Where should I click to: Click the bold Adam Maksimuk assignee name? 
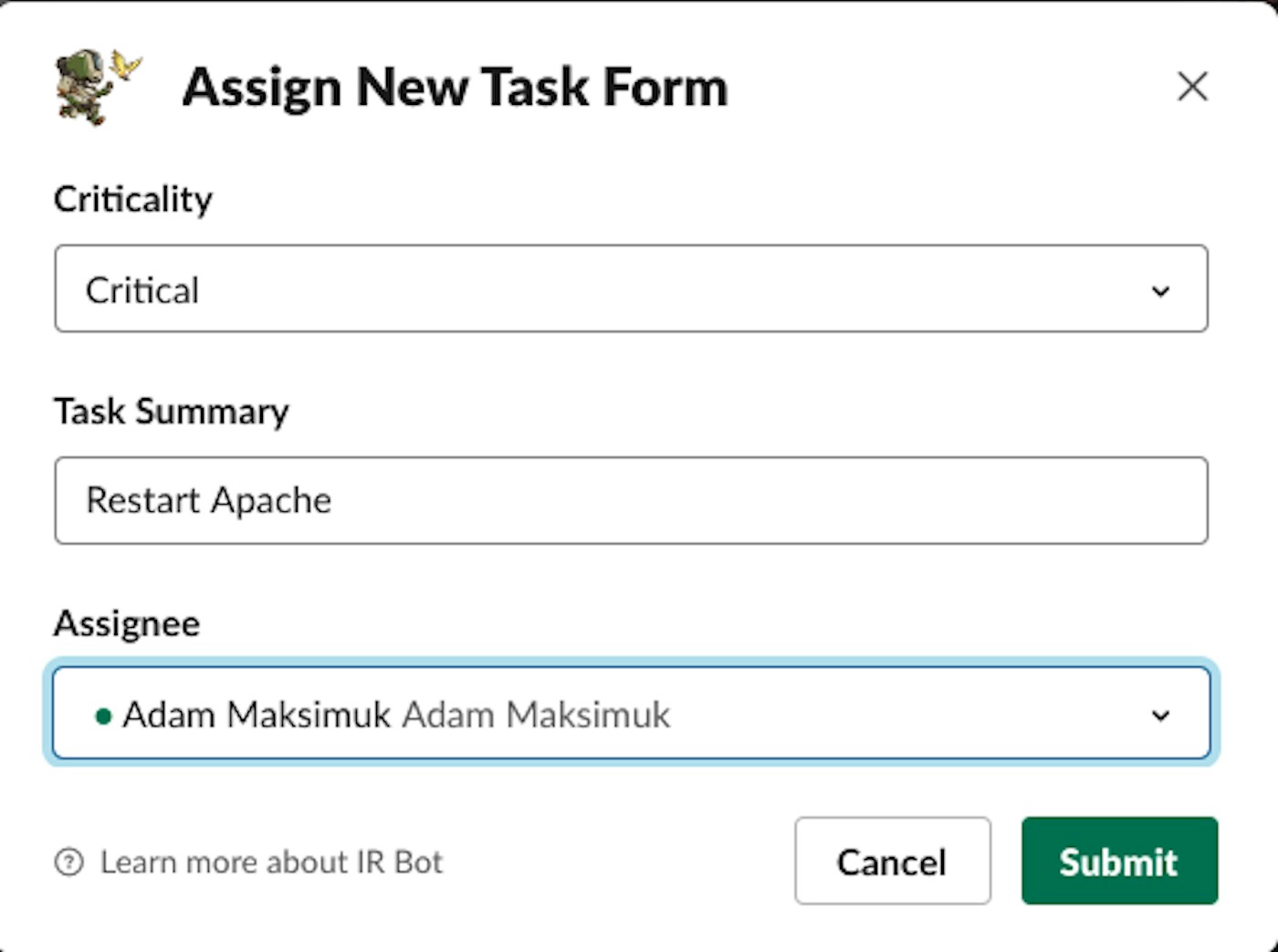point(257,715)
